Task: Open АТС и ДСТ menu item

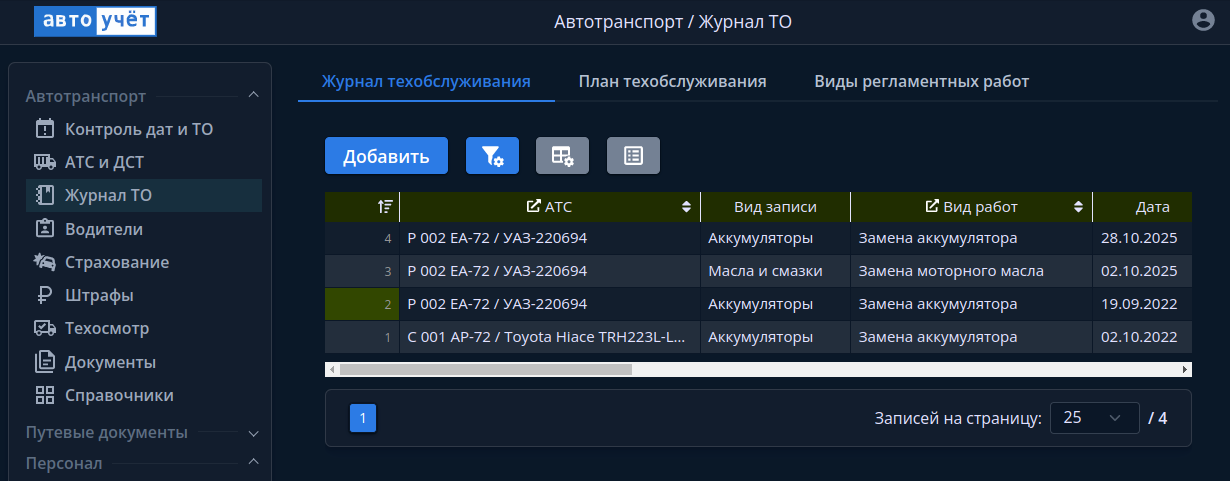Action: click(144, 162)
